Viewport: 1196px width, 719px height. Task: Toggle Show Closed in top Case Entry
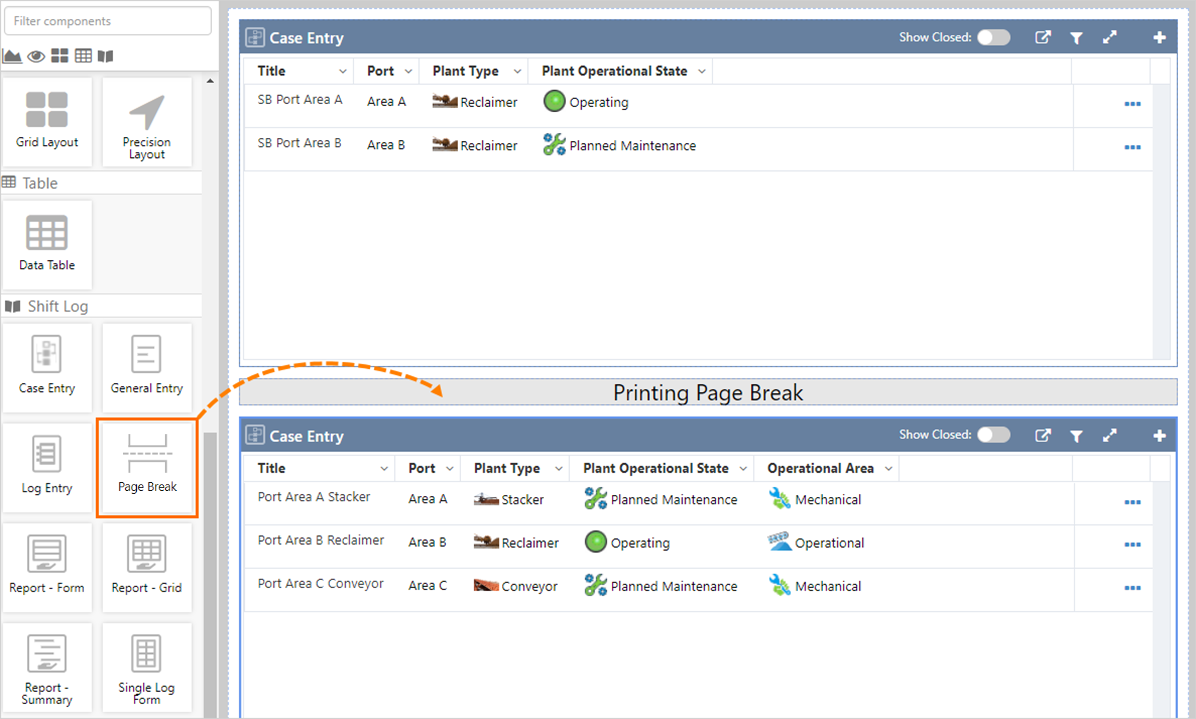pos(993,38)
